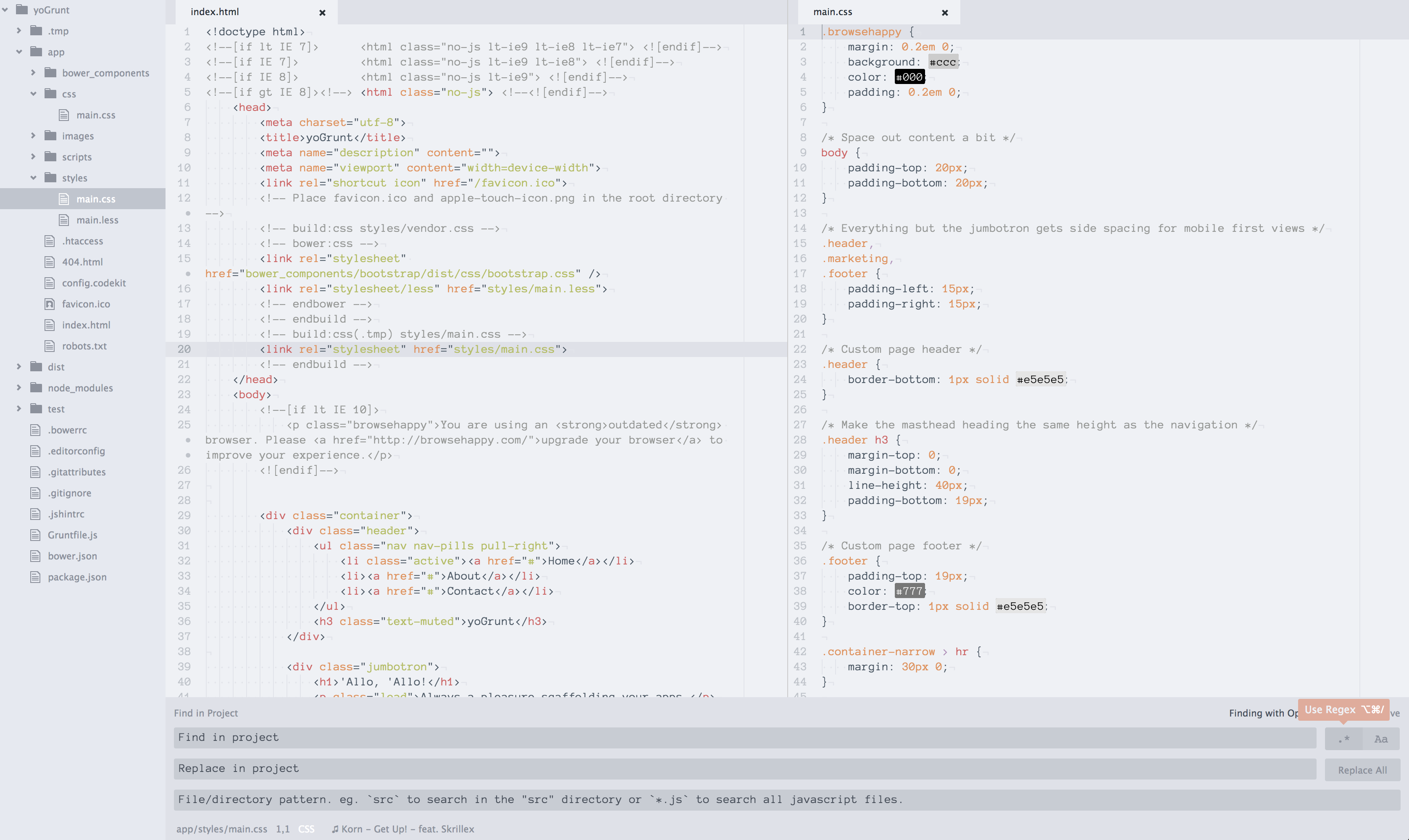Click the bower.json file icon
This screenshot has height=840, width=1409.
[x=36, y=556]
